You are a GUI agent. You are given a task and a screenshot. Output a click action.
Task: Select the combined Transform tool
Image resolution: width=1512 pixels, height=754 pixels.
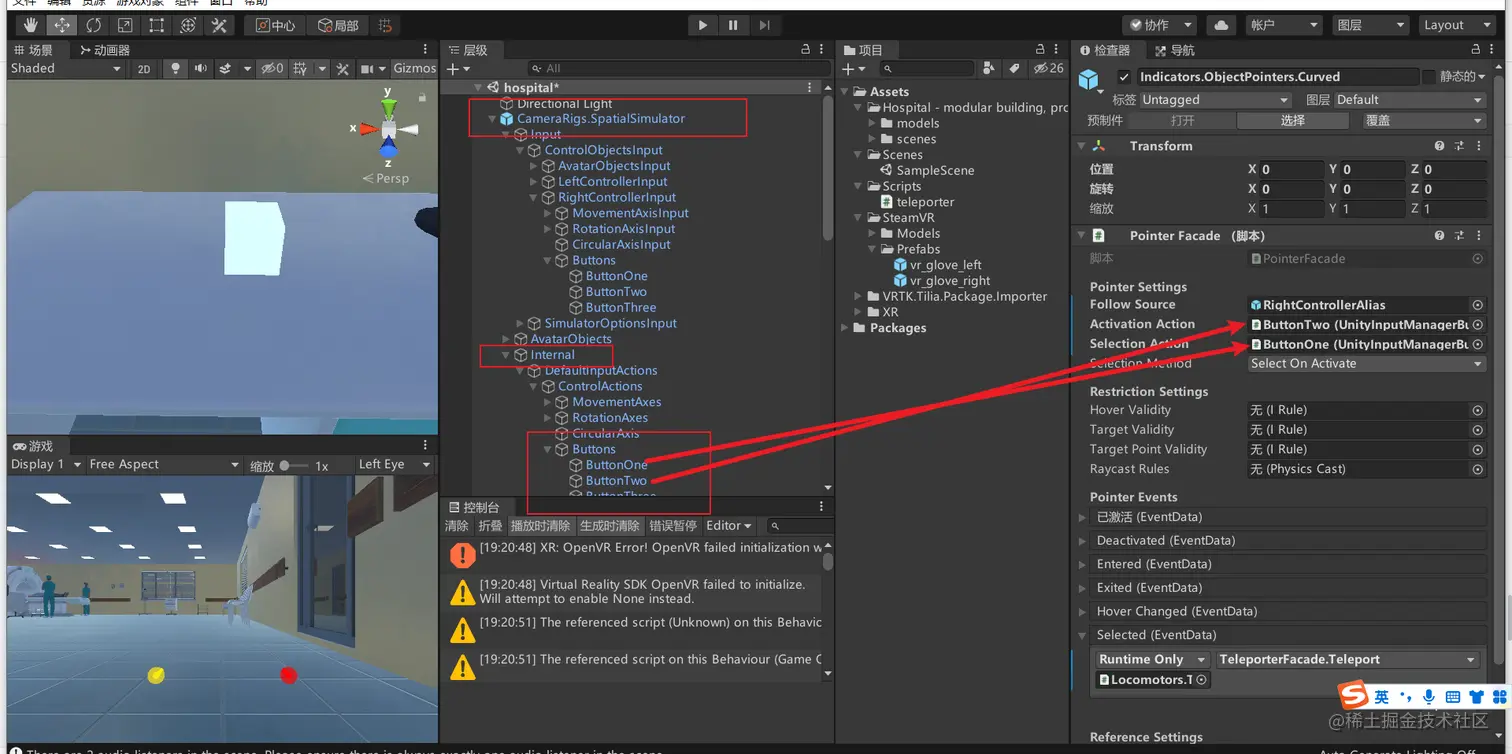coord(187,25)
